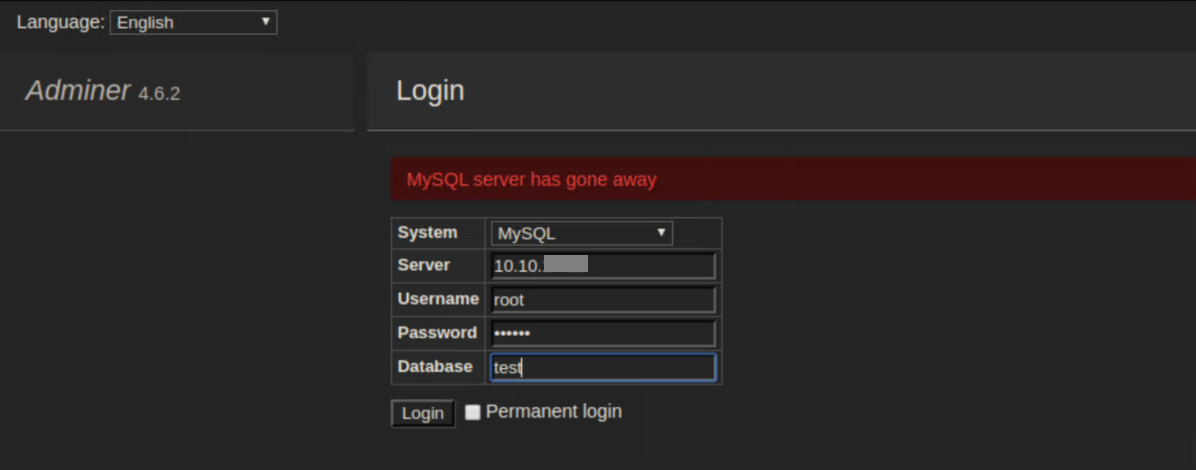Click the Server row label

pyautogui.click(x=424, y=265)
